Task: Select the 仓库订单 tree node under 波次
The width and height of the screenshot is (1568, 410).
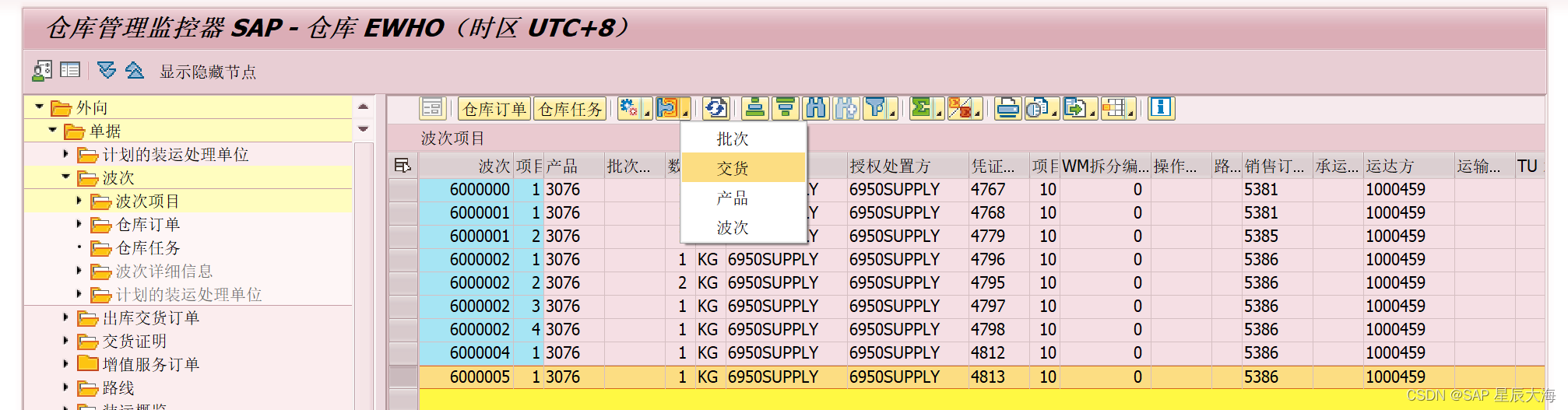Action: coord(148,224)
